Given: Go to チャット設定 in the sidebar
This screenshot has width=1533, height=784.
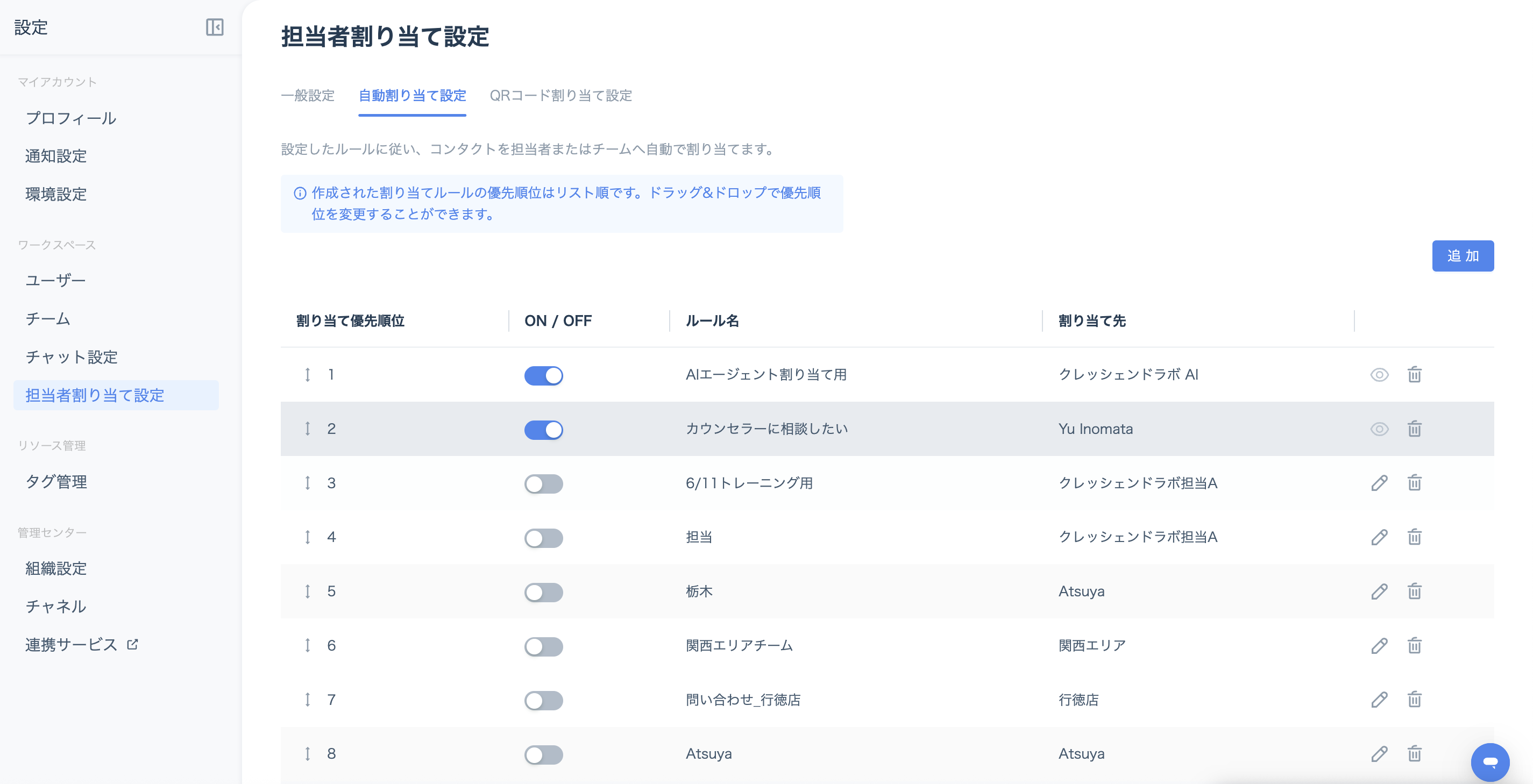Looking at the screenshot, I should (72, 357).
